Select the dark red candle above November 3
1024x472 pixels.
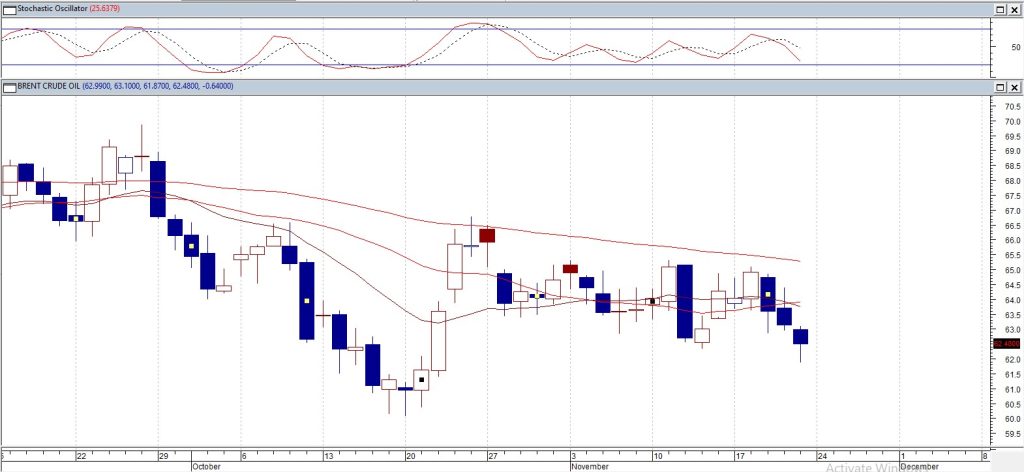pos(570,268)
